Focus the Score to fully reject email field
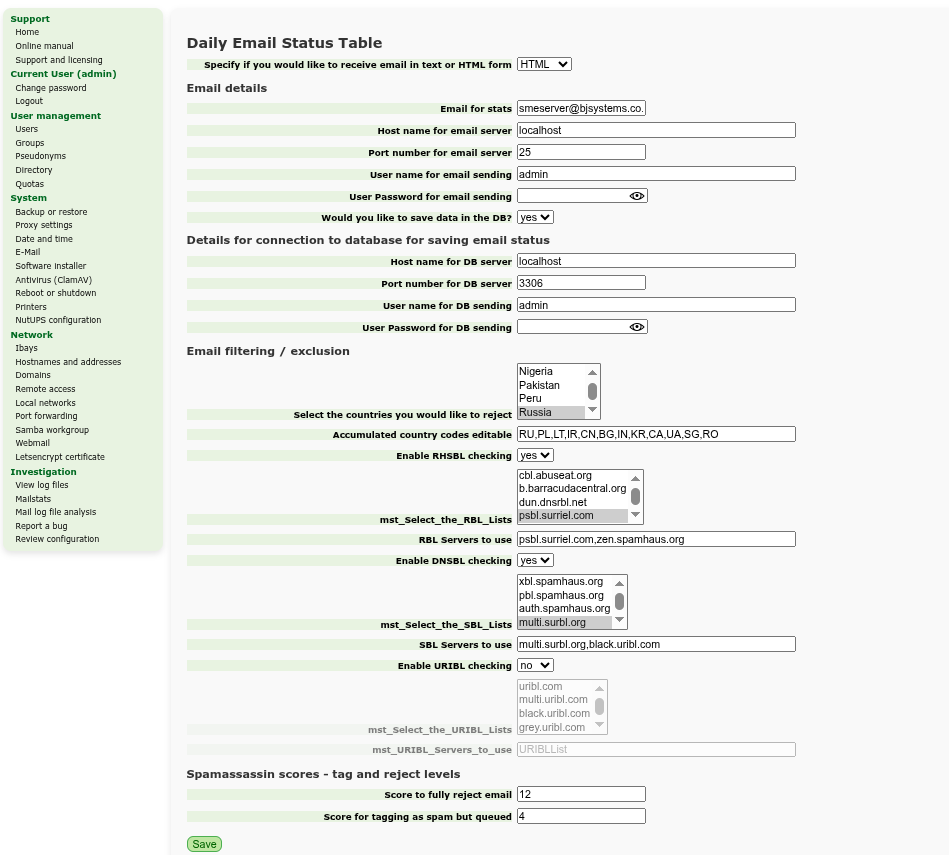949x855 pixels. [x=581, y=794]
